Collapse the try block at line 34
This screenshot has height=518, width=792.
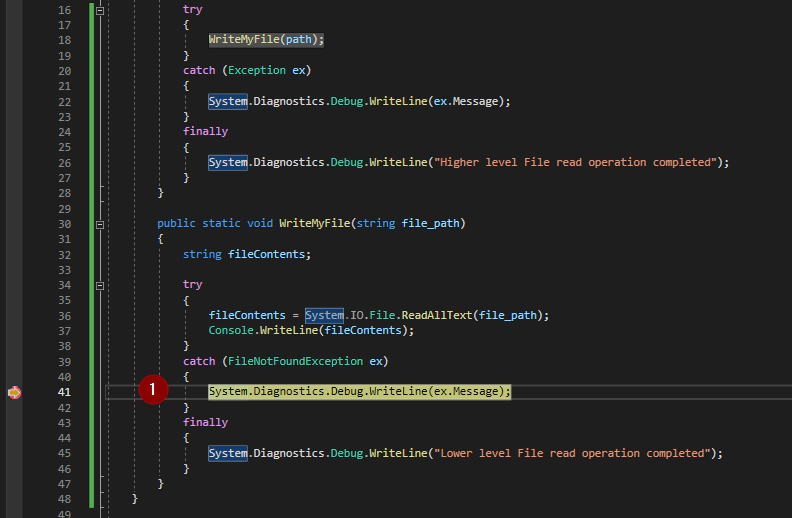tap(100, 286)
